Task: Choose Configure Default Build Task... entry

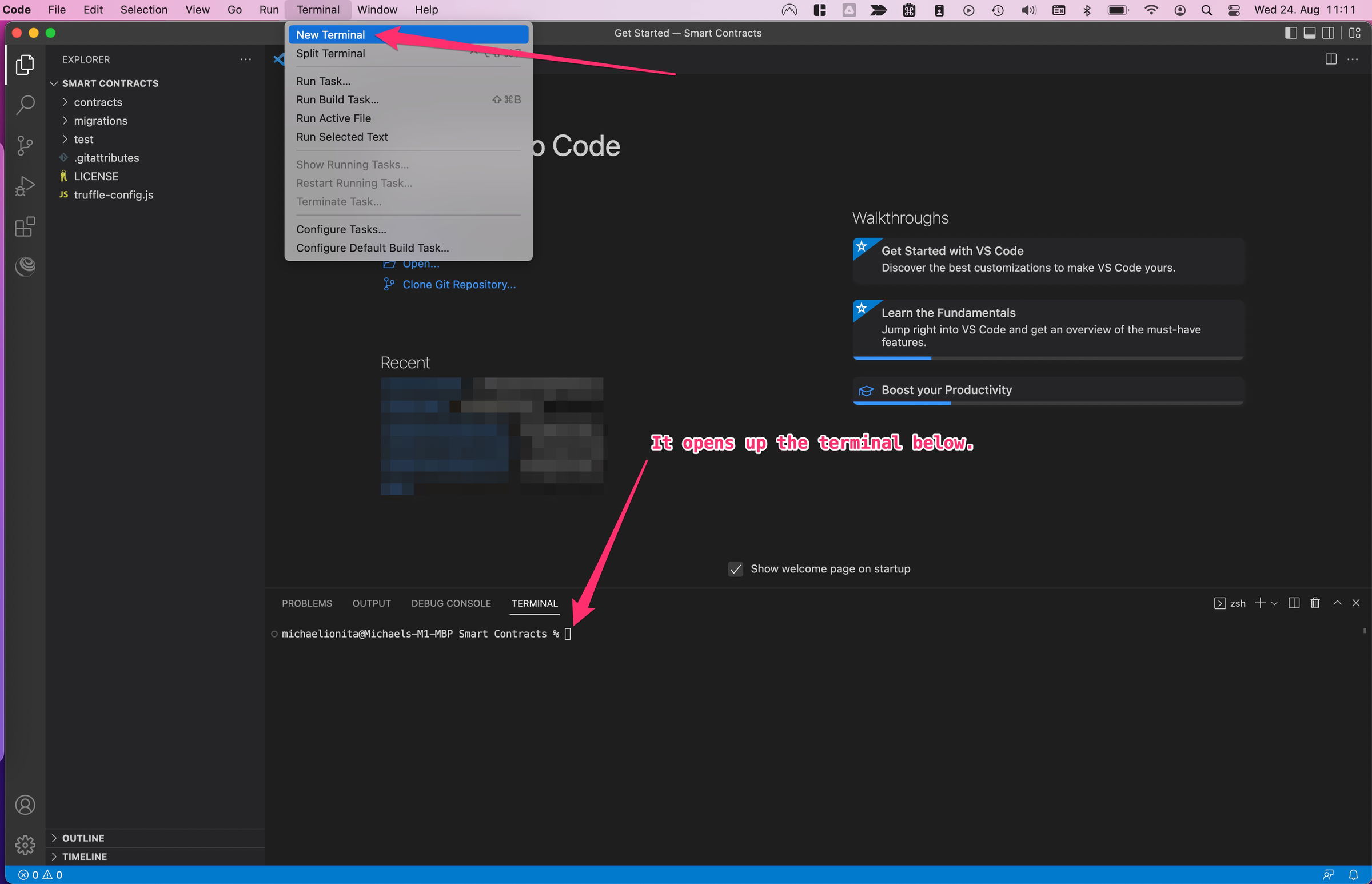Action: (408, 248)
